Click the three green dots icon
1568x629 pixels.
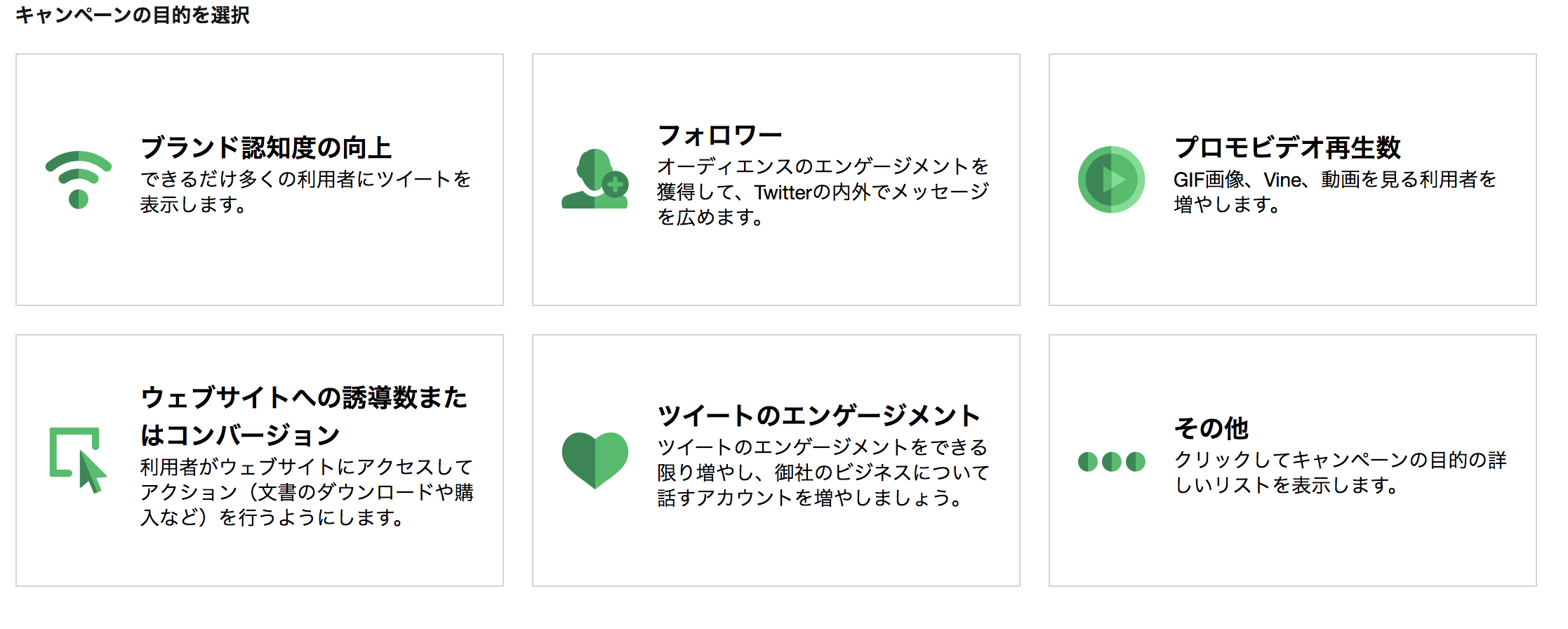(x=1111, y=461)
